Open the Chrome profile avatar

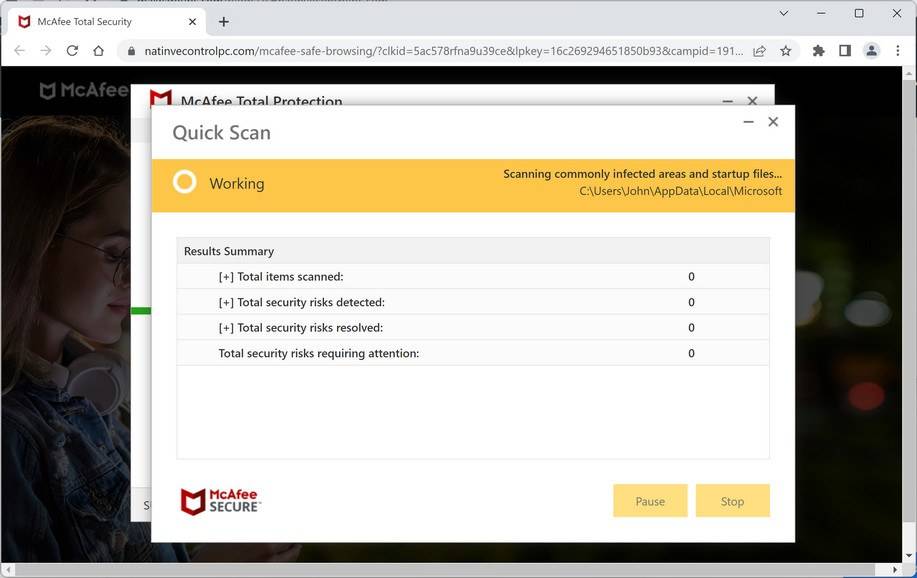tap(871, 51)
